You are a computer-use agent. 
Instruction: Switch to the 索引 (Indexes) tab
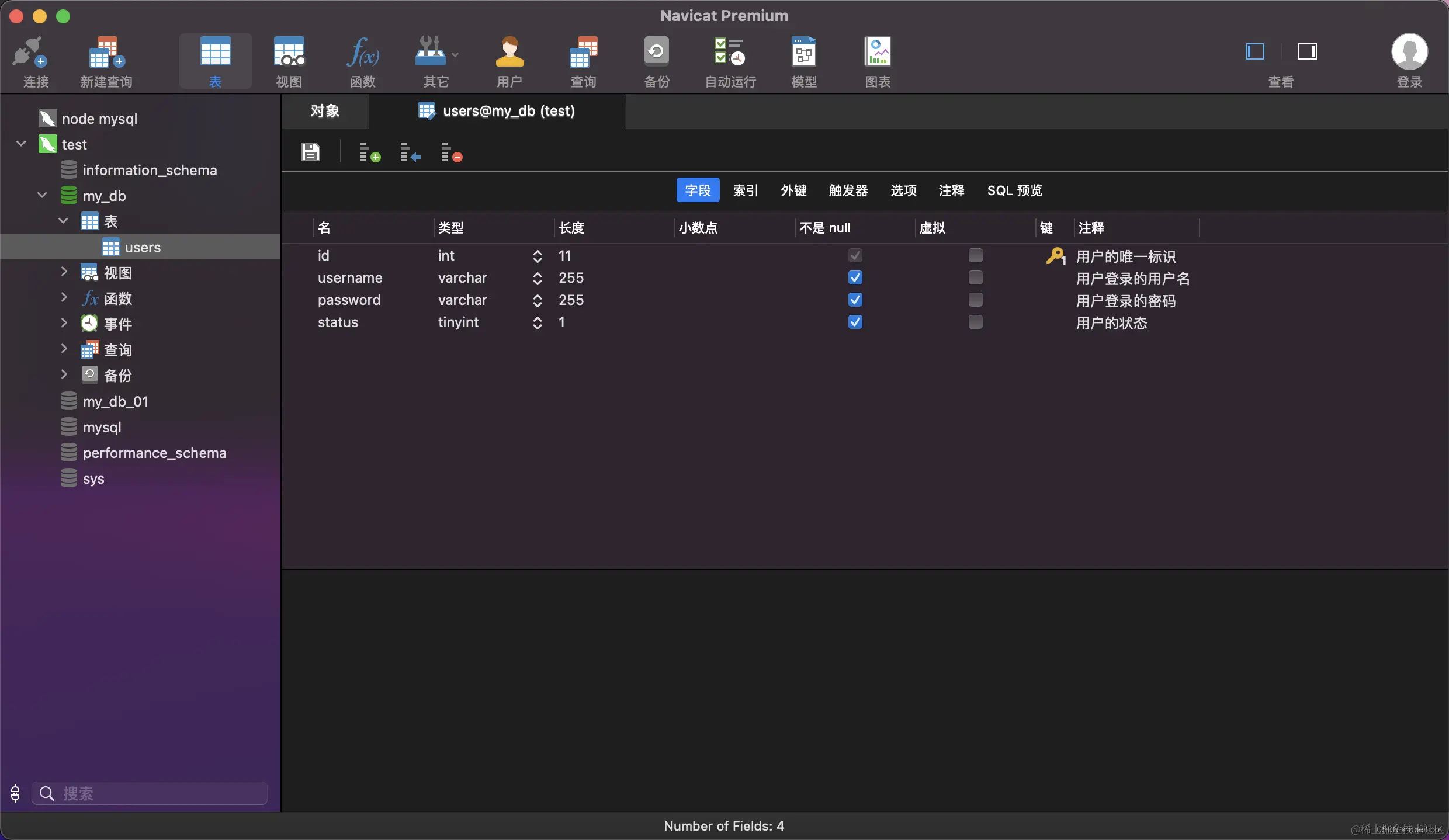click(x=745, y=190)
